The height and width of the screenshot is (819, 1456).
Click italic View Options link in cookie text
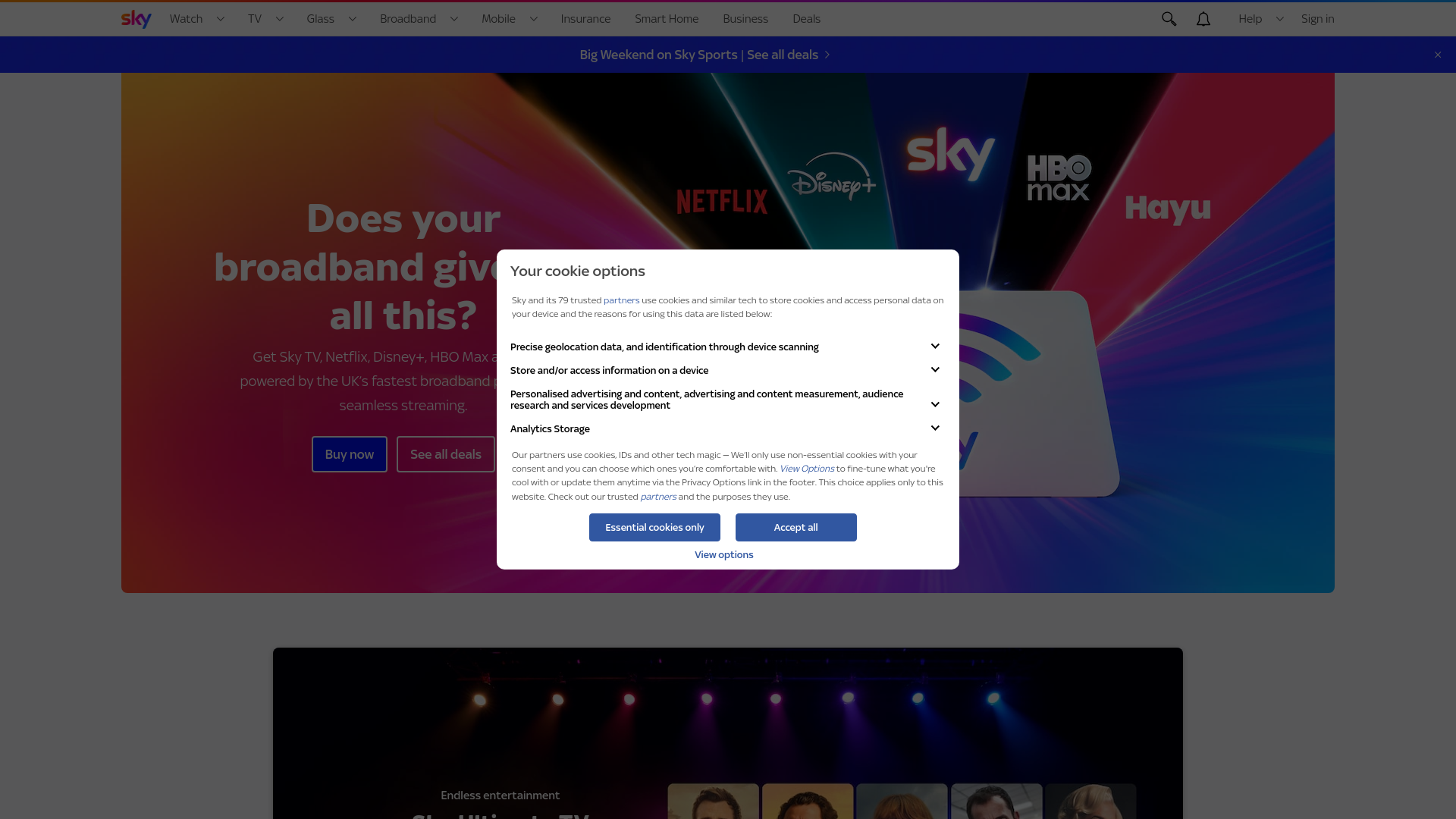pyautogui.click(x=806, y=469)
